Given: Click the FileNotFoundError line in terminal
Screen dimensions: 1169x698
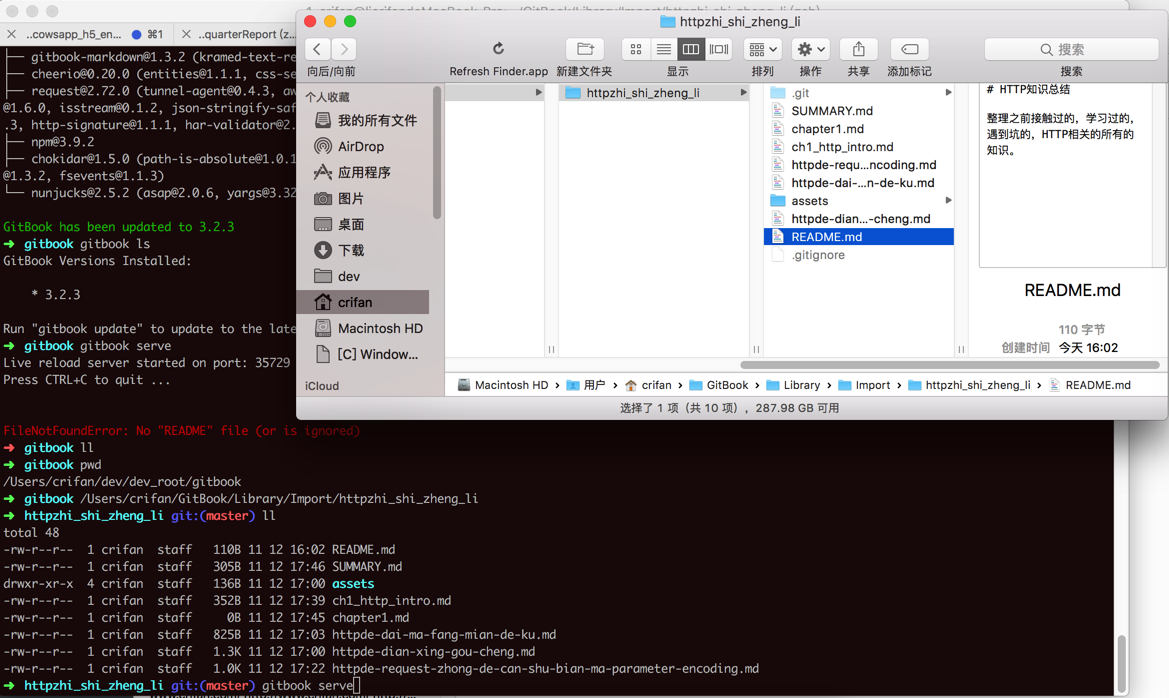Looking at the screenshot, I should coord(181,430).
